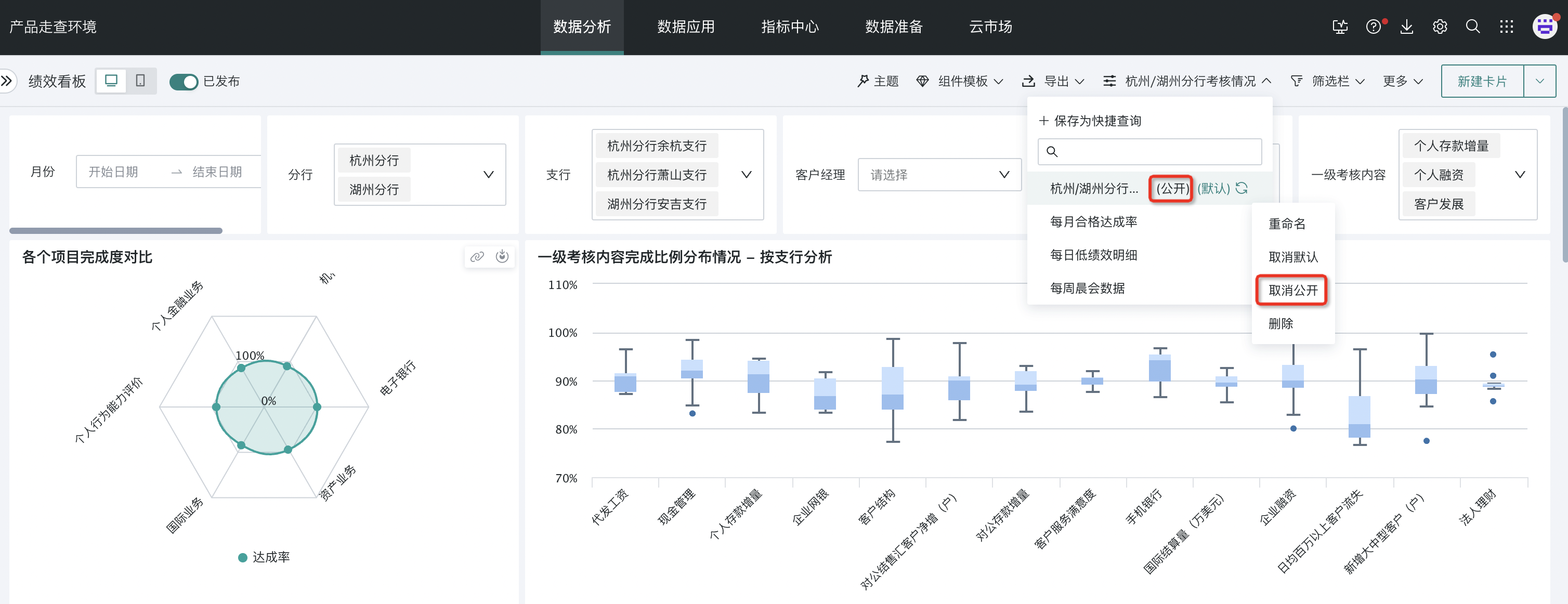Screen dimensions: 1568x604
Task: Expand the 支行 dropdown
Action: (x=746, y=175)
